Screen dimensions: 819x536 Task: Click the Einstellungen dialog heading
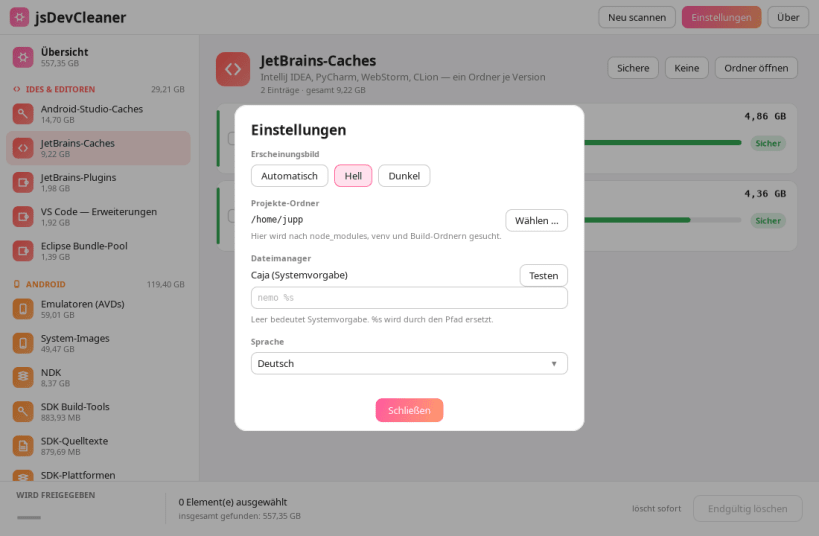(x=299, y=130)
